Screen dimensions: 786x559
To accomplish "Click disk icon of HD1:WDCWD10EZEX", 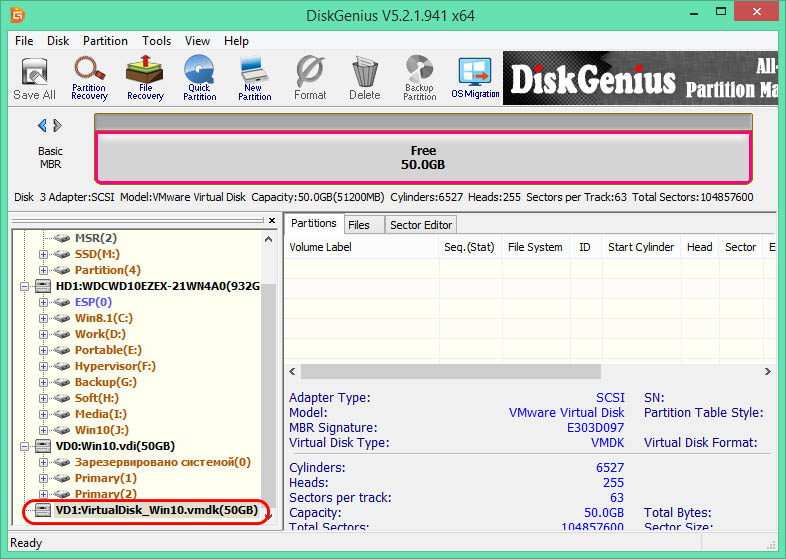I will coord(43,286).
